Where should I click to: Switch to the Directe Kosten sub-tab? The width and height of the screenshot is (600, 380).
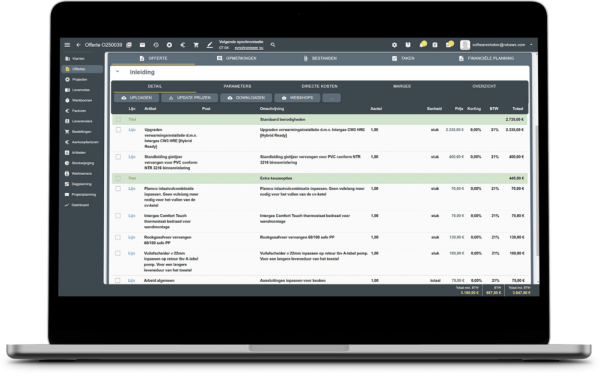tap(320, 86)
